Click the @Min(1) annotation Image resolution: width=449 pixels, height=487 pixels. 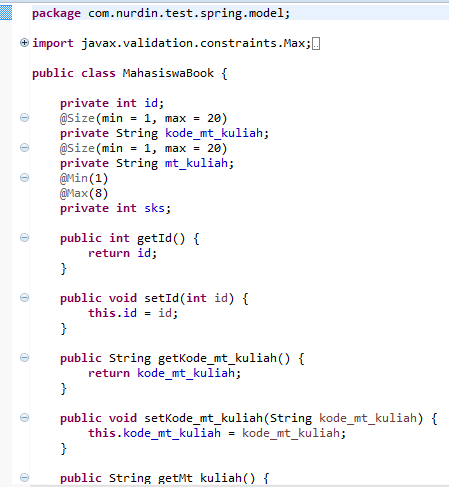click(84, 178)
